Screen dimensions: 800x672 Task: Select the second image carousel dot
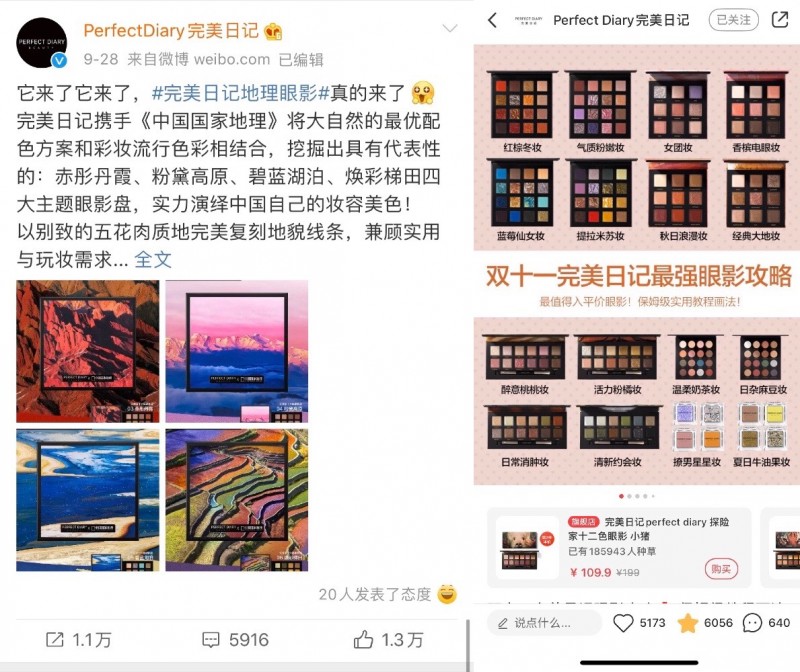(x=629, y=496)
